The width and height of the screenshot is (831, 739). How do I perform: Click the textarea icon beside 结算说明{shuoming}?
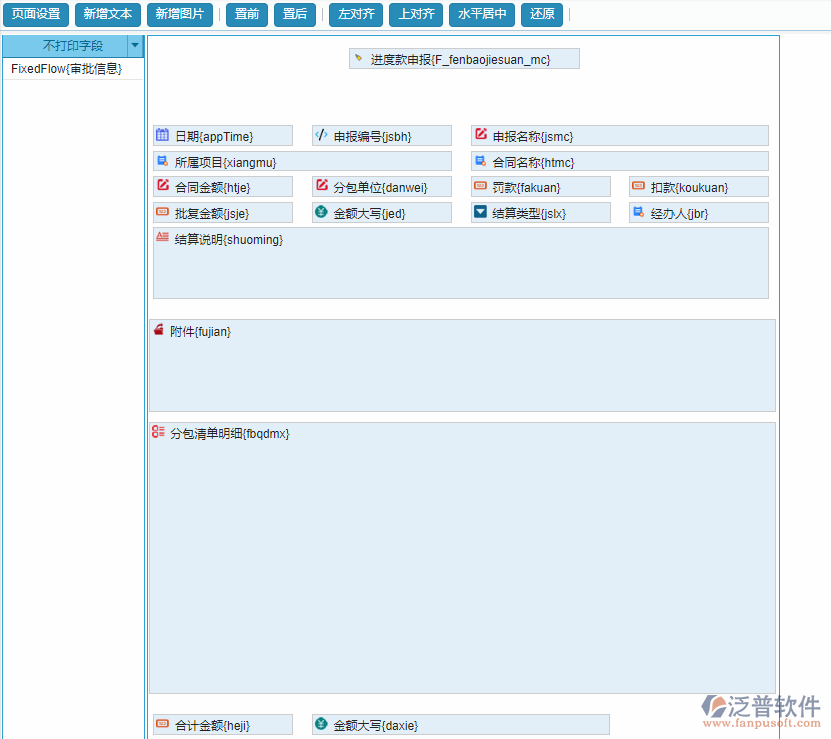click(x=162, y=238)
